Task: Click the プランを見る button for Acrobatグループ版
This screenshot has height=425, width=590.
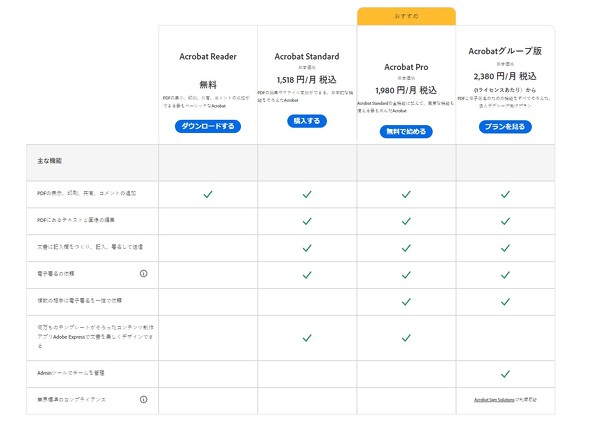Action: [505, 127]
